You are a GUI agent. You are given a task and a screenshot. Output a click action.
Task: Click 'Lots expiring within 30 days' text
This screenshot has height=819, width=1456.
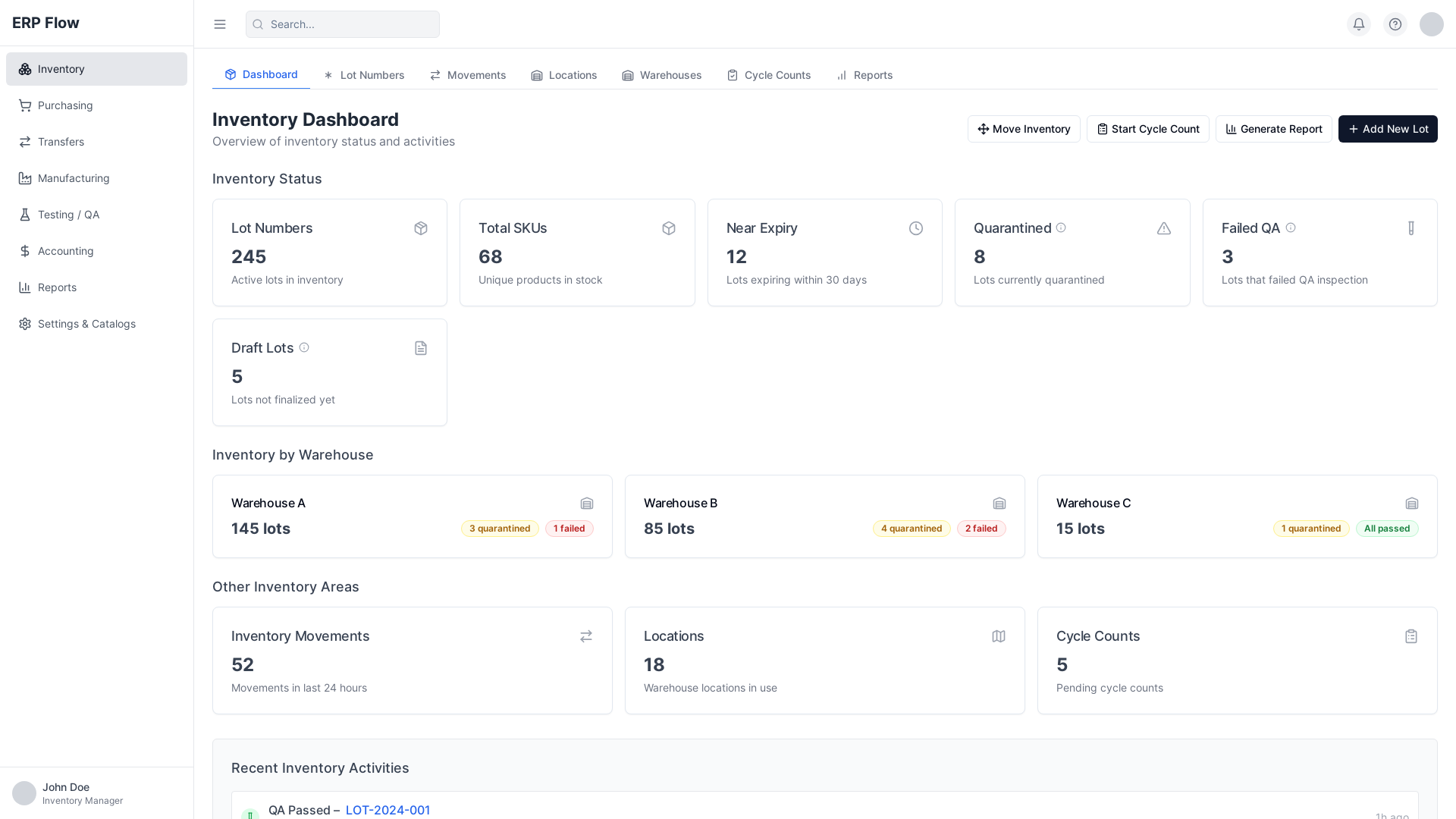click(x=796, y=280)
